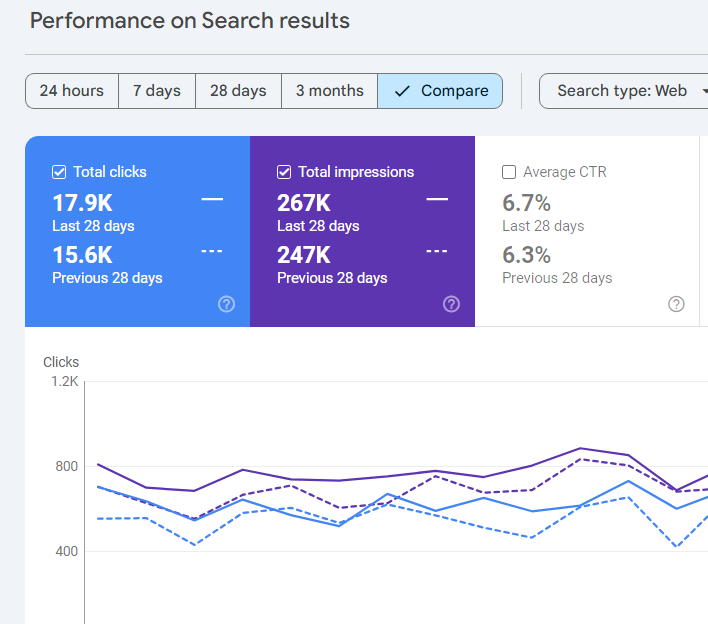Viewport: 708px width, 624px height.
Task: Enable the Average CTR checkbox
Action: click(x=509, y=172)
